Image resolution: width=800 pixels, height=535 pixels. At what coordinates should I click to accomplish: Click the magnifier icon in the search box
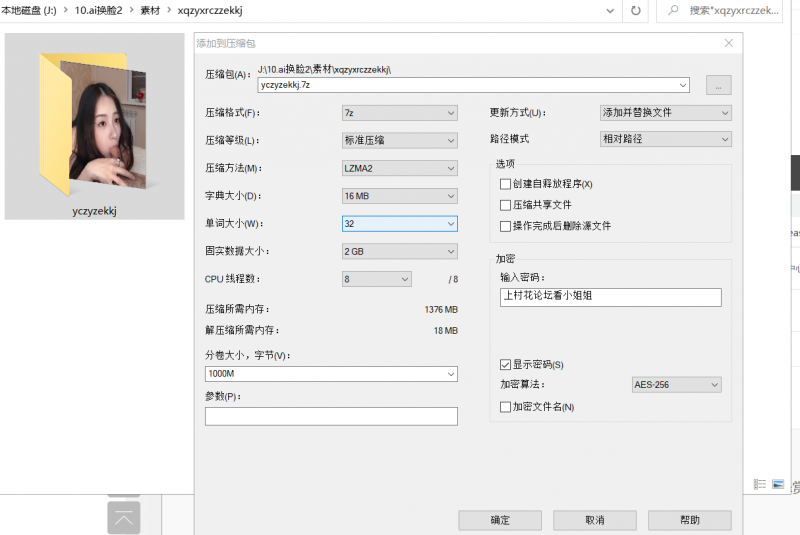click(673, 10)
